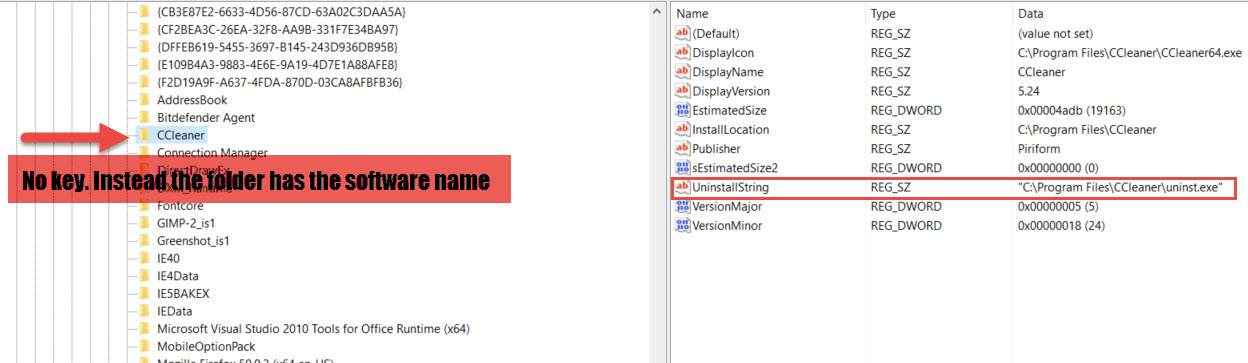Click the DWORD icon beside VersionMajor
The height and width of the screenshot is (363, 1248).
click(683, 206)
